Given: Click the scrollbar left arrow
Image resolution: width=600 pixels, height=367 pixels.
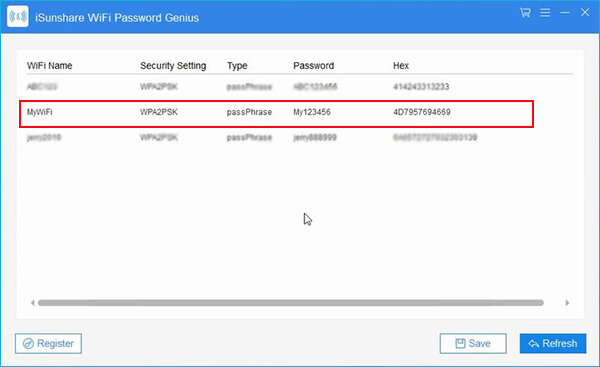Looking at the screenshot, I should (33, 303).
